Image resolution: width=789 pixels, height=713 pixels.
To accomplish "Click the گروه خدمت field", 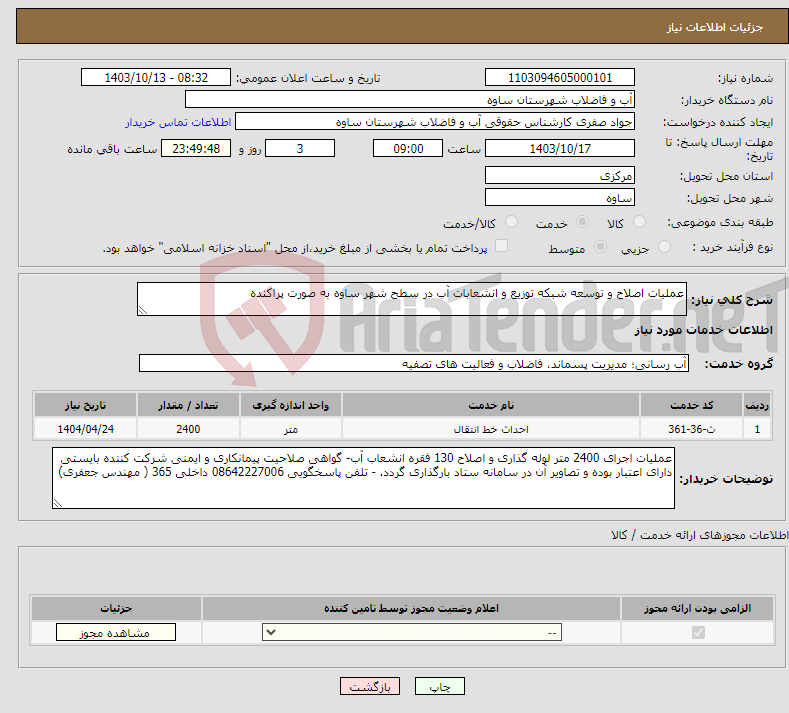I will click(x=414, y=363).
